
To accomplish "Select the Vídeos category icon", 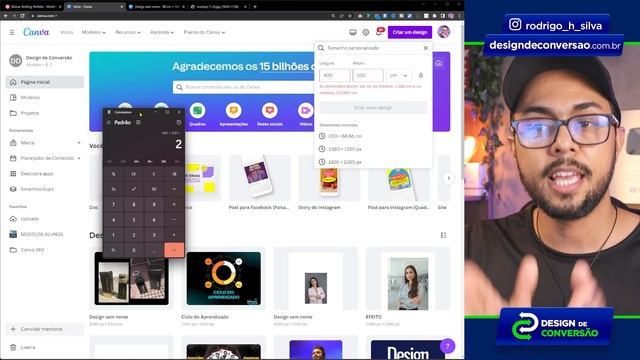I will [305, 110].
